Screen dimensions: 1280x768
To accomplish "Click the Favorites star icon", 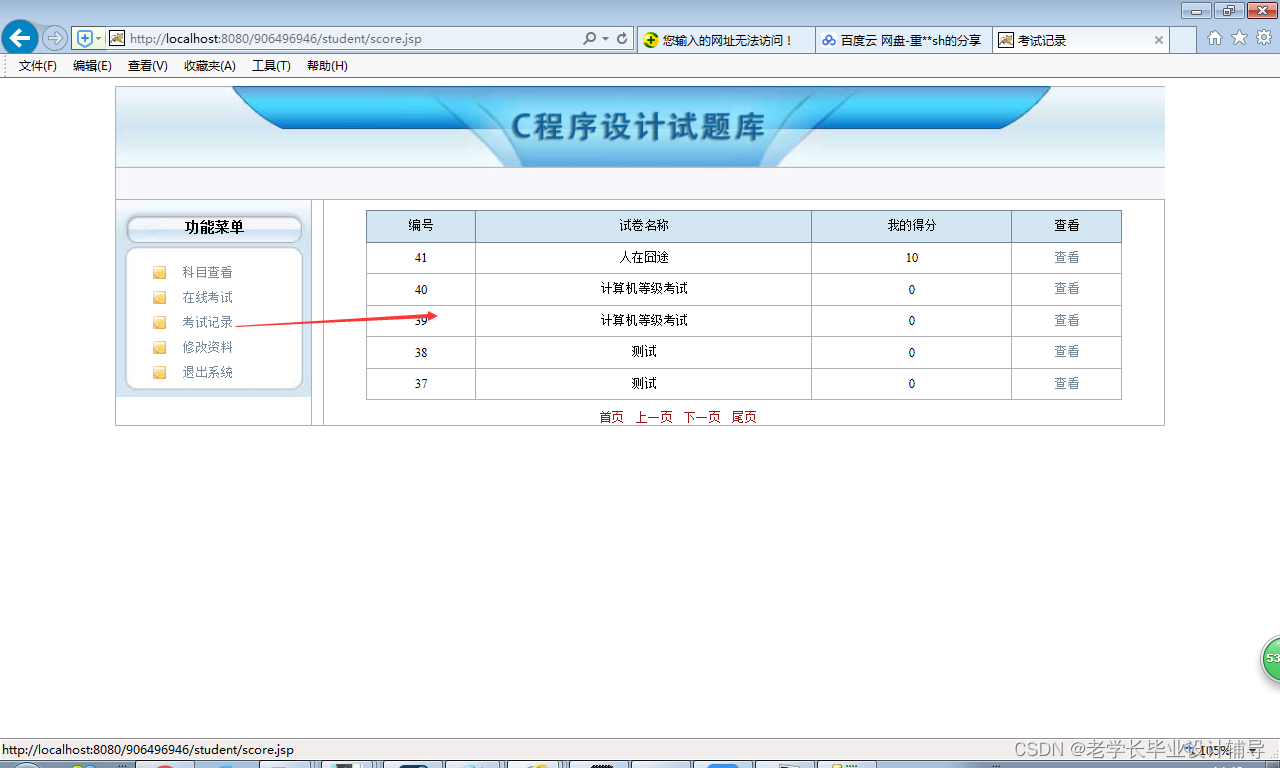I will tap(1239, 37).
